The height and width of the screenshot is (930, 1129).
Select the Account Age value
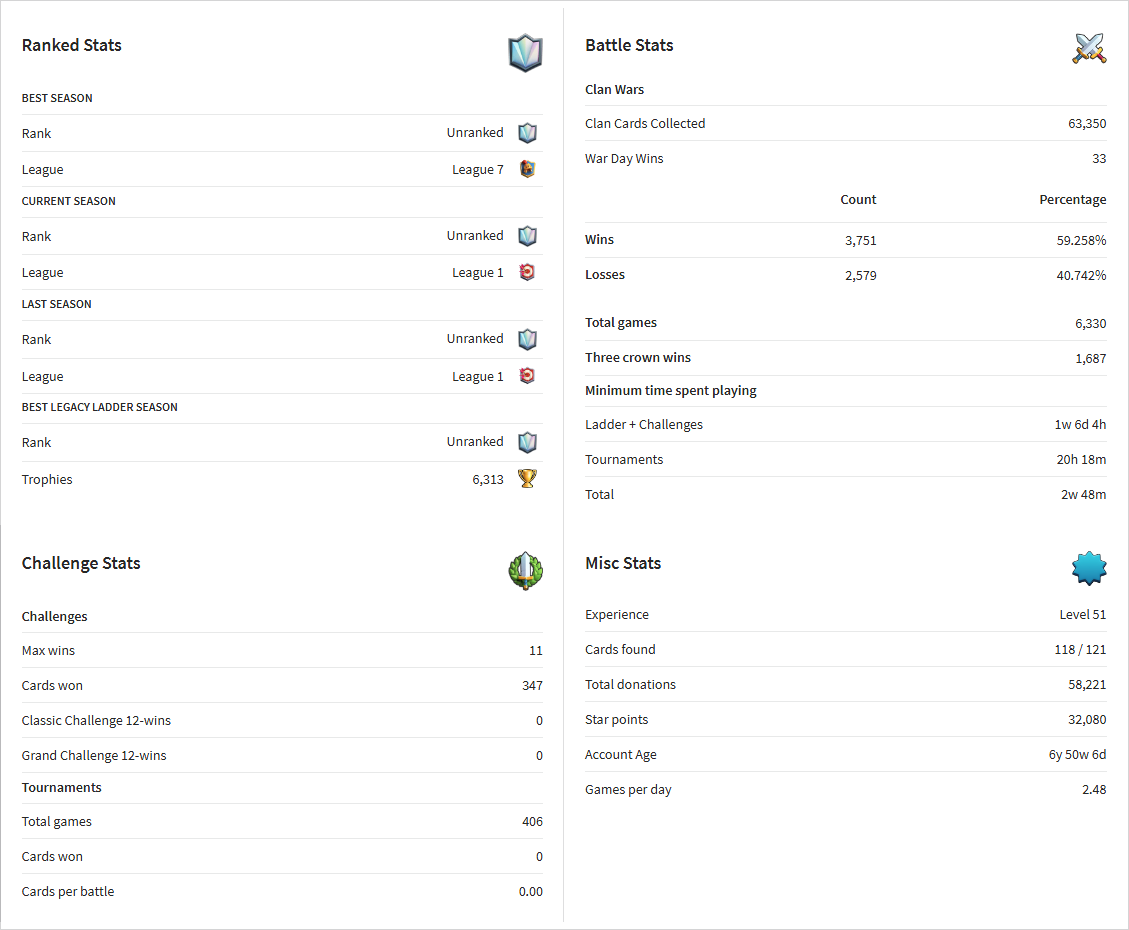click(1077, 754)
